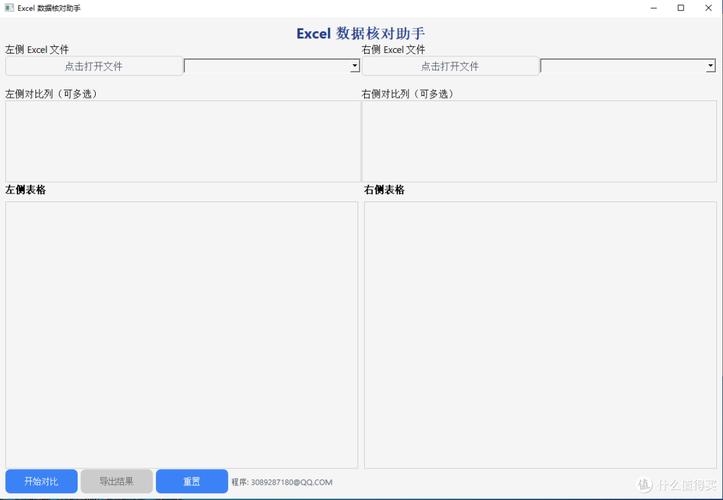Image resolution: width=723 pixels, height=500 pixels.
Task: Click the 导出结果 button
Action: coord(117,481)
